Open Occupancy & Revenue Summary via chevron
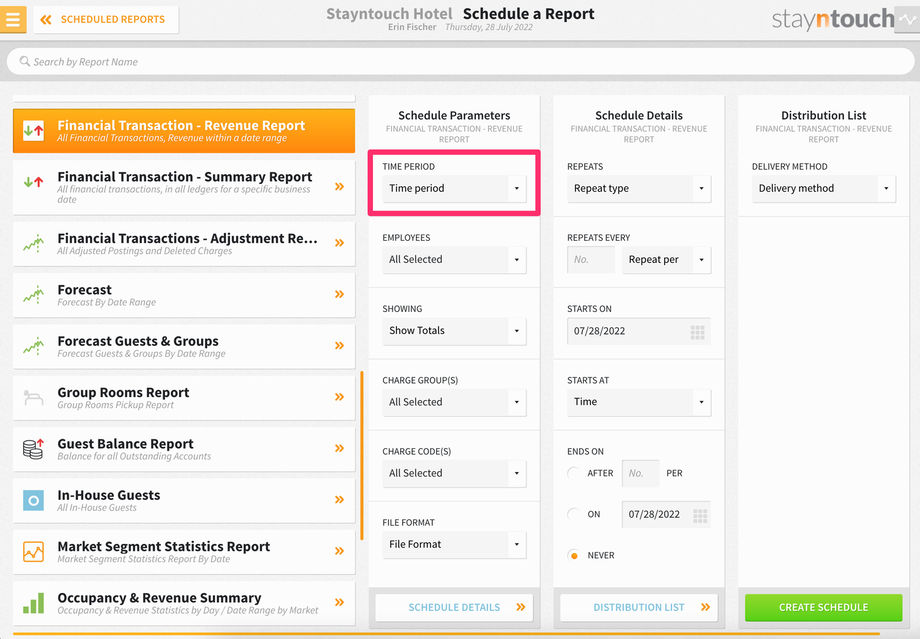 pos(339,602)
